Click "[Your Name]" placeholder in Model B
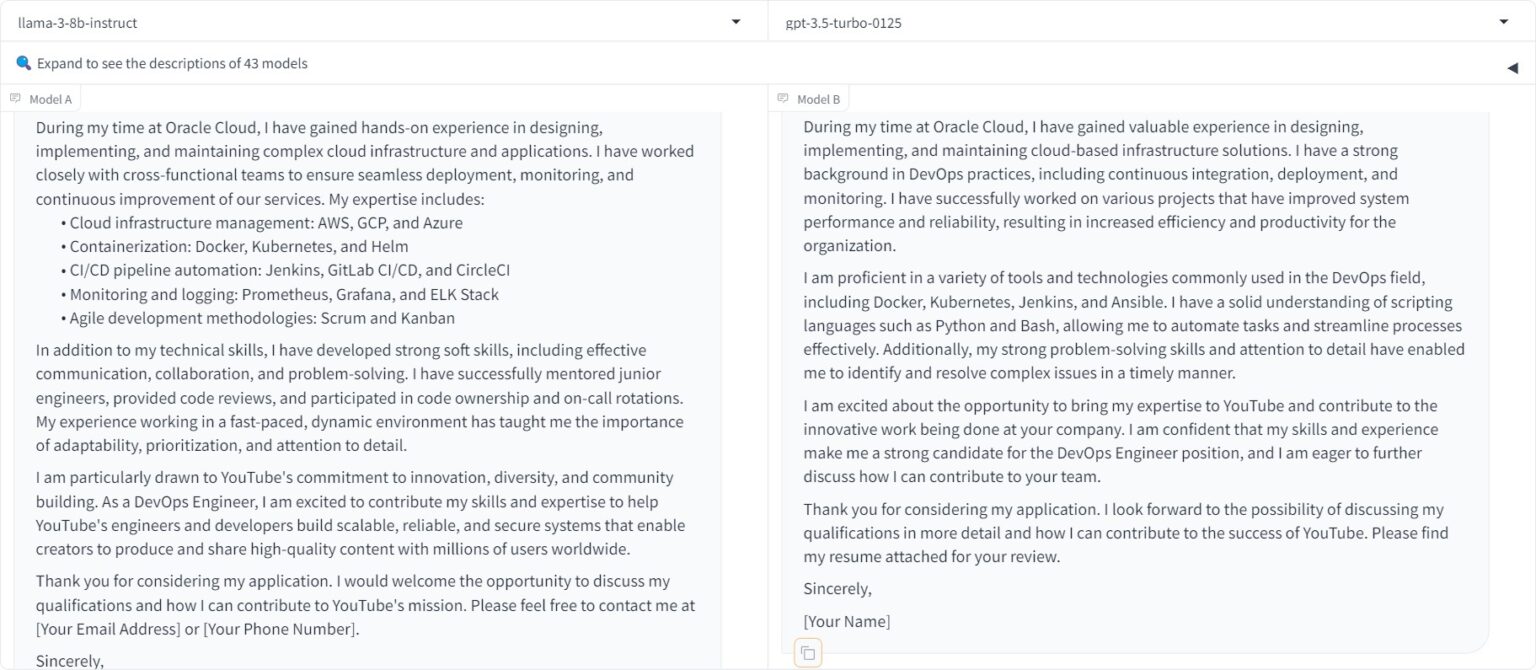The height and width of the screenshot is (670, 1536). 846,621
